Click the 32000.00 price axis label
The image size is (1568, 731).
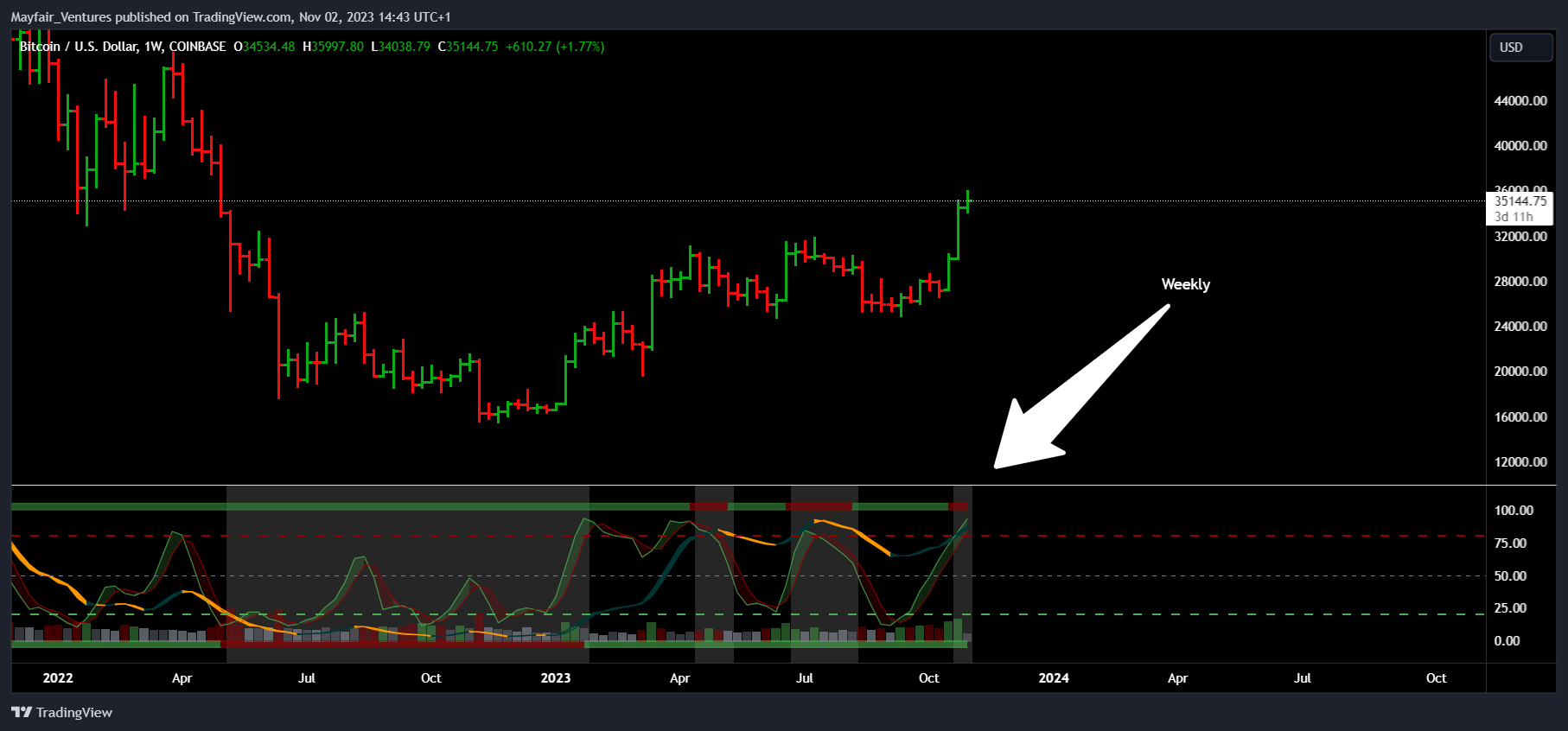[x=1520, y=237]
